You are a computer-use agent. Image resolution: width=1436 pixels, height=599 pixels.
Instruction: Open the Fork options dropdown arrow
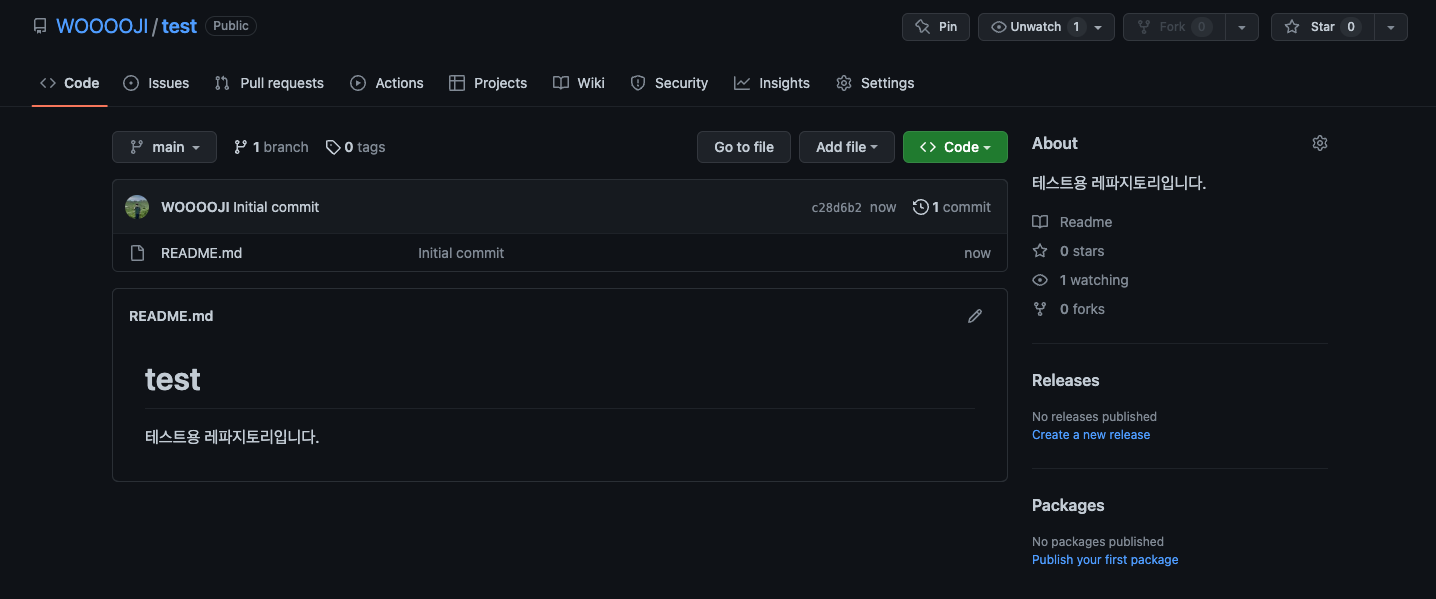pyautogui.click(x=1241, y=27)
